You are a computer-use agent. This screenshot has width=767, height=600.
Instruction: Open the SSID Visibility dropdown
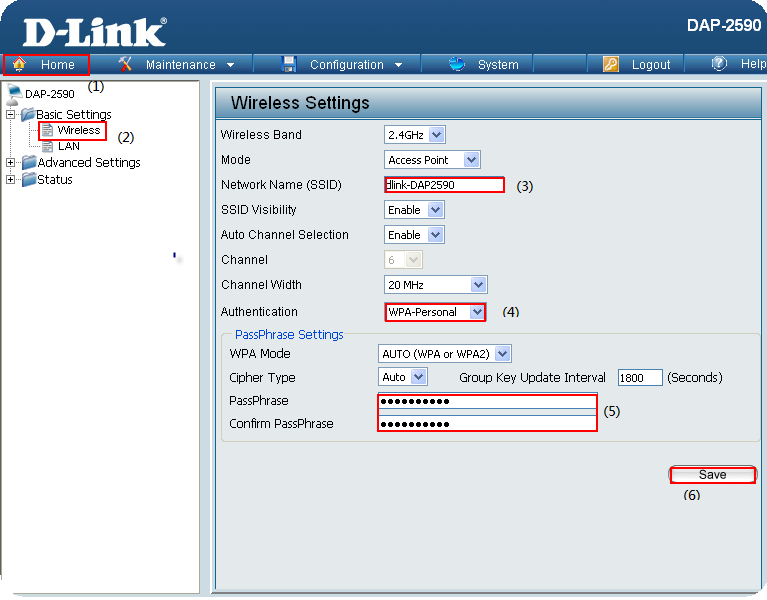(414, 210)
